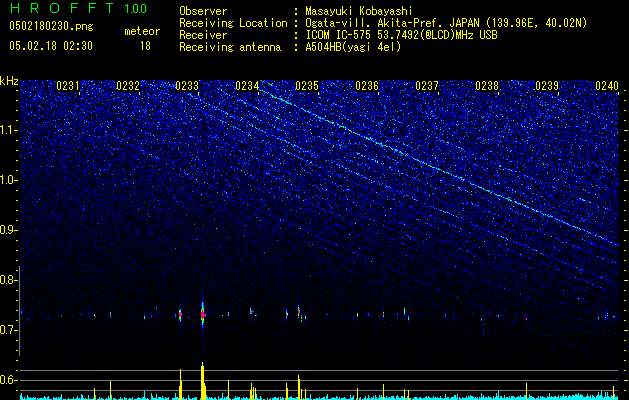The height and width of the screenshot is (400, 629).
Task: Click the 1.1 kHz axis label
Action: coord(8,130)
